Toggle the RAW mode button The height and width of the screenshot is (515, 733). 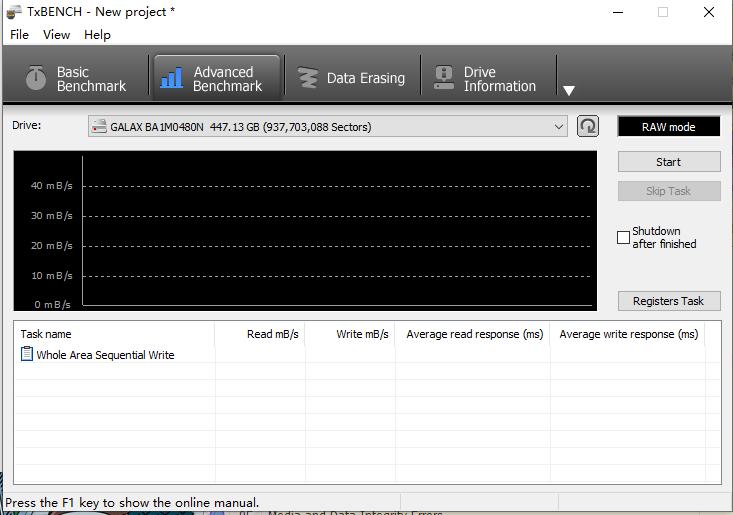668,127
